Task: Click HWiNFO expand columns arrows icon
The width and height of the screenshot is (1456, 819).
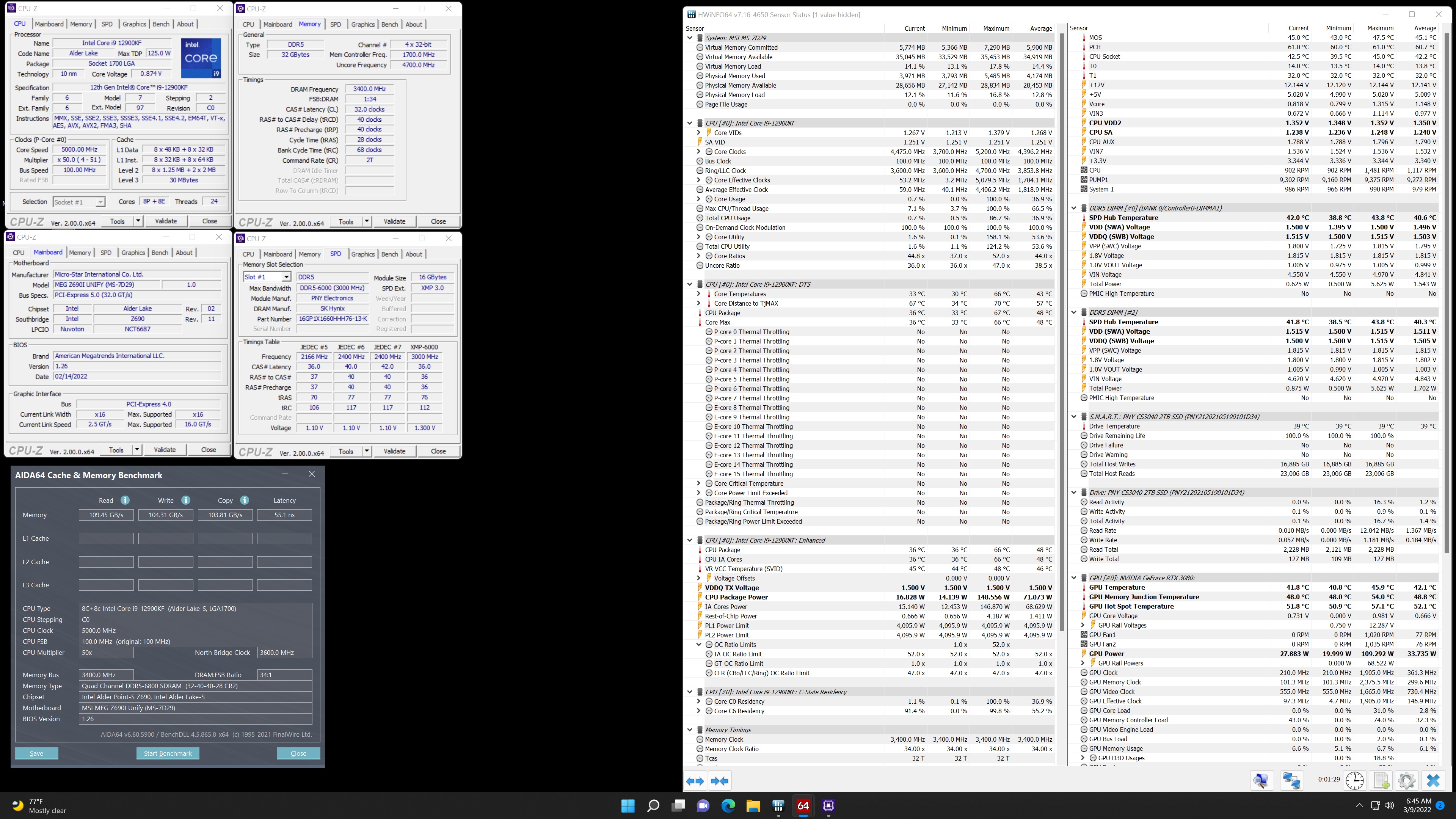Action: pyautogui.click(x=695, y=781)
